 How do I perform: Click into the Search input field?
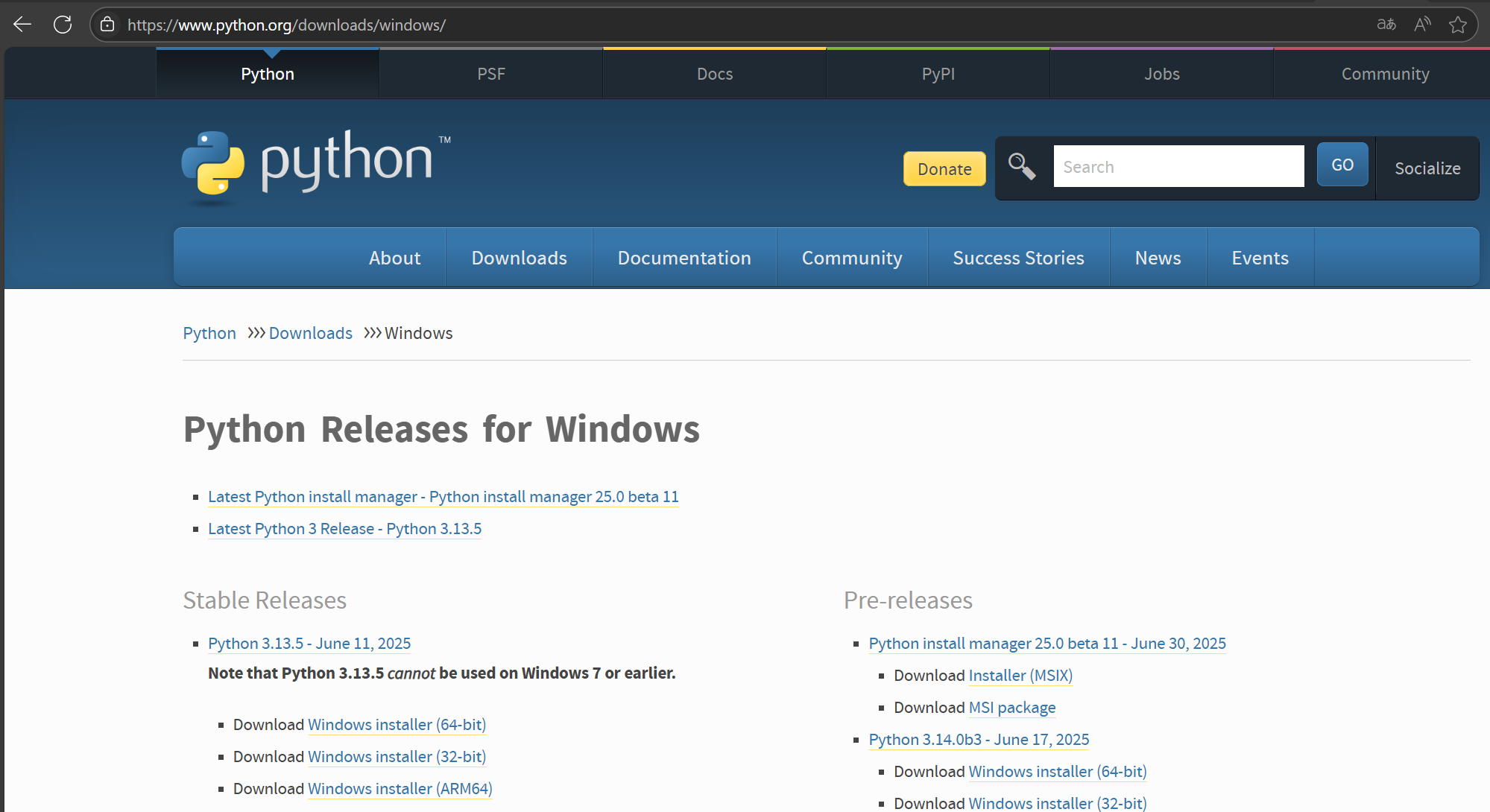[x=1178, y=167]
